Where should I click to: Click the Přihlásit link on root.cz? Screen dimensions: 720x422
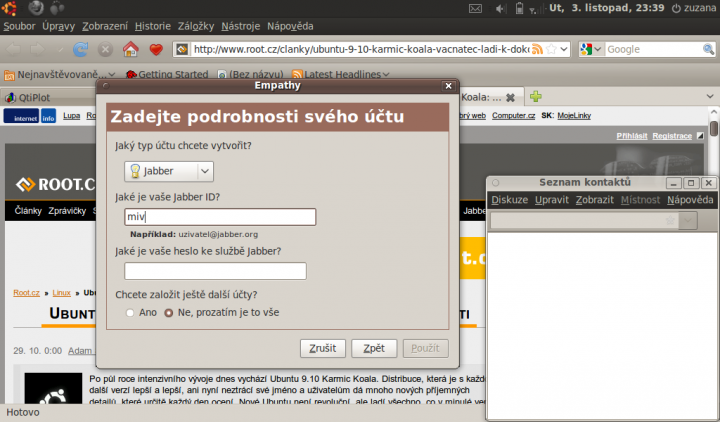click(632, 136)
